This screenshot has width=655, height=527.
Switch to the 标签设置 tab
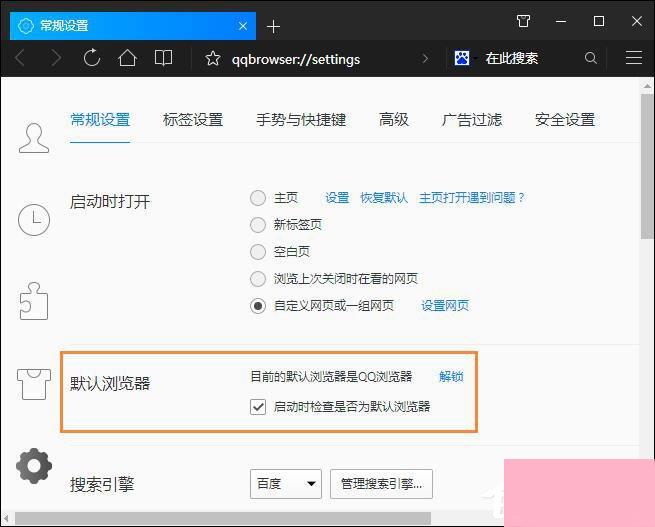tap(193, 120)
